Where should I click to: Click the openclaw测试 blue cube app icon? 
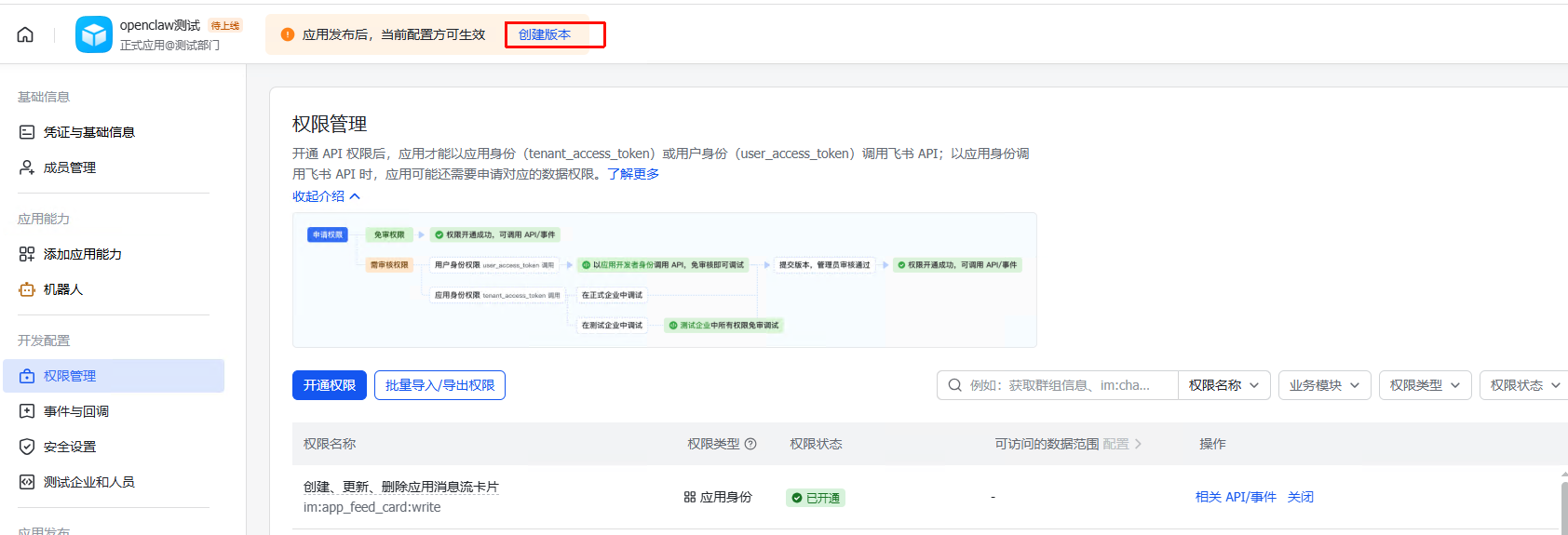[x=93, y=34]
